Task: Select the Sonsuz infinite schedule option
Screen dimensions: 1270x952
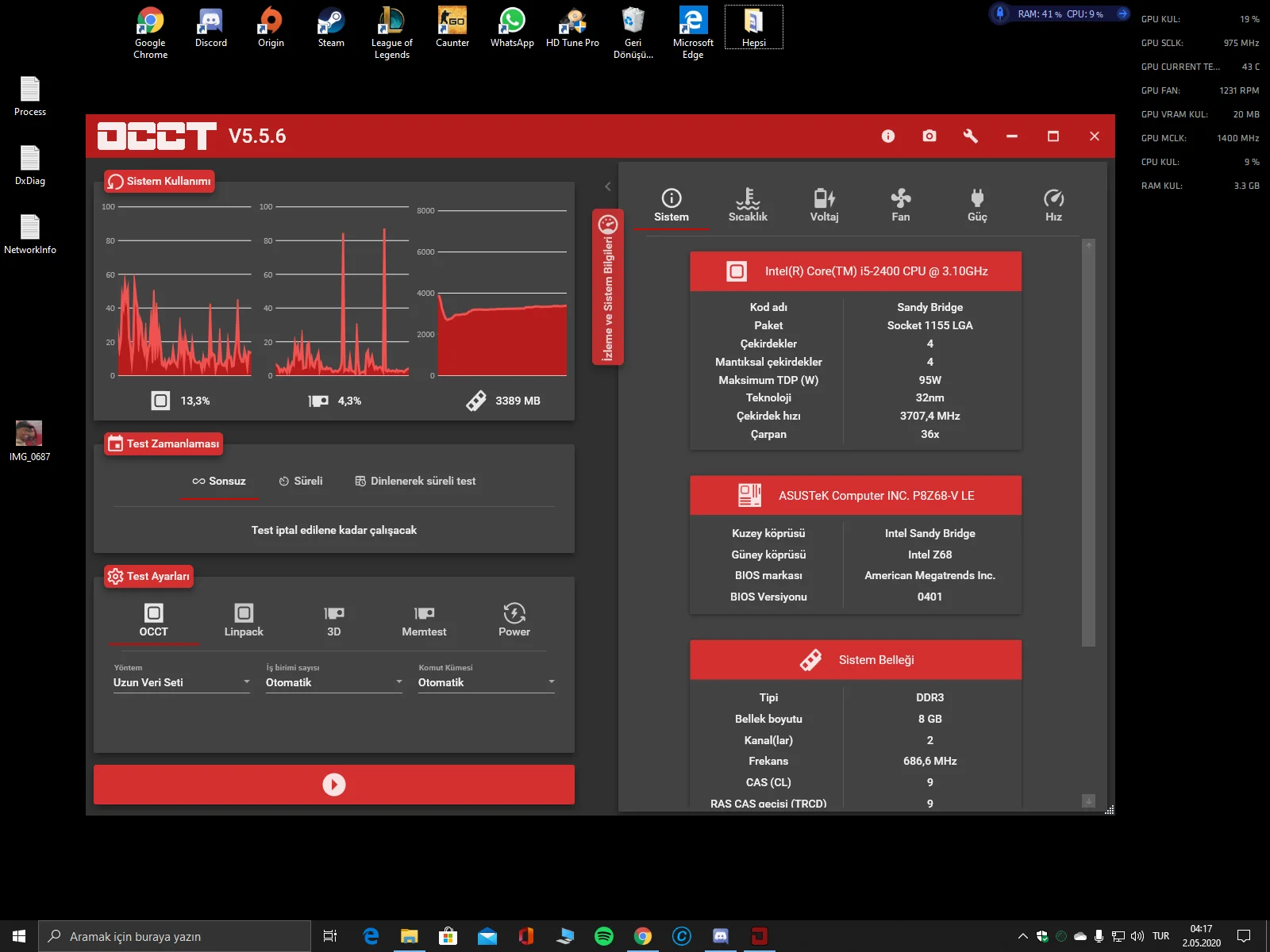Action: [219, 482]
